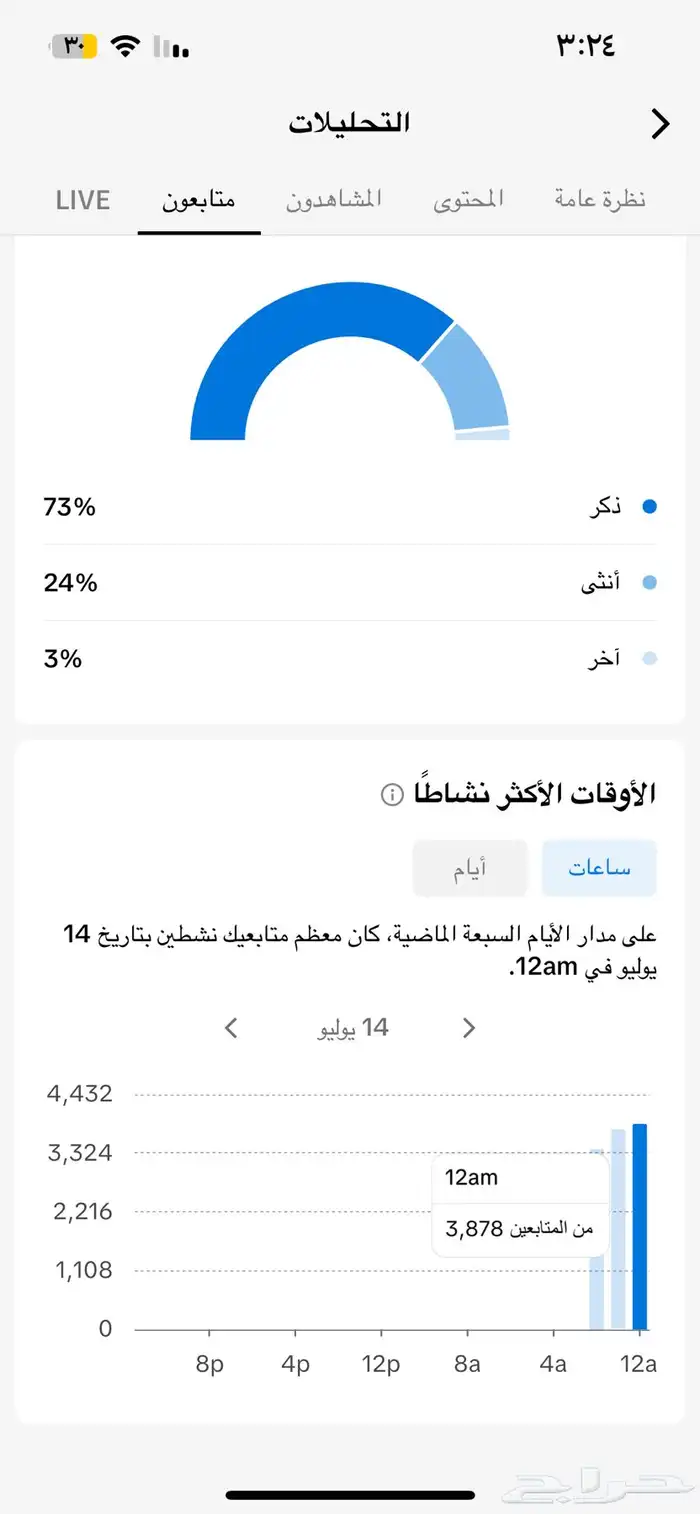Go to previous date with left chevron

[x=231, y=1028]
